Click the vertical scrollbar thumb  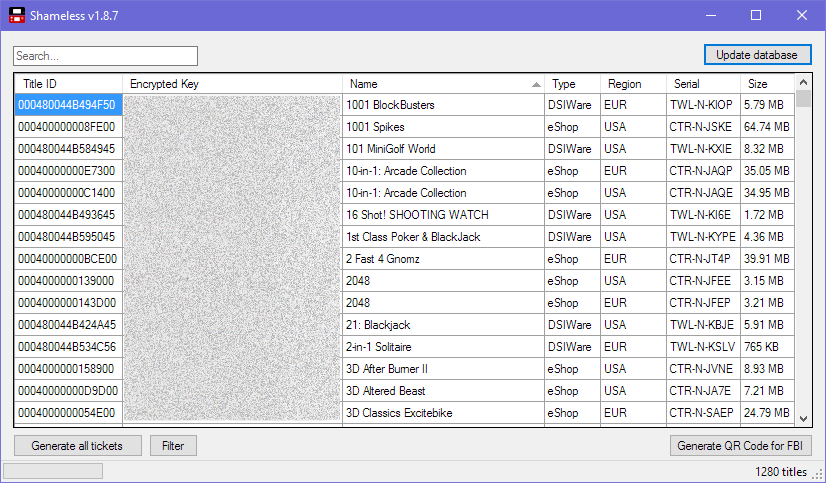click(803, 98)
